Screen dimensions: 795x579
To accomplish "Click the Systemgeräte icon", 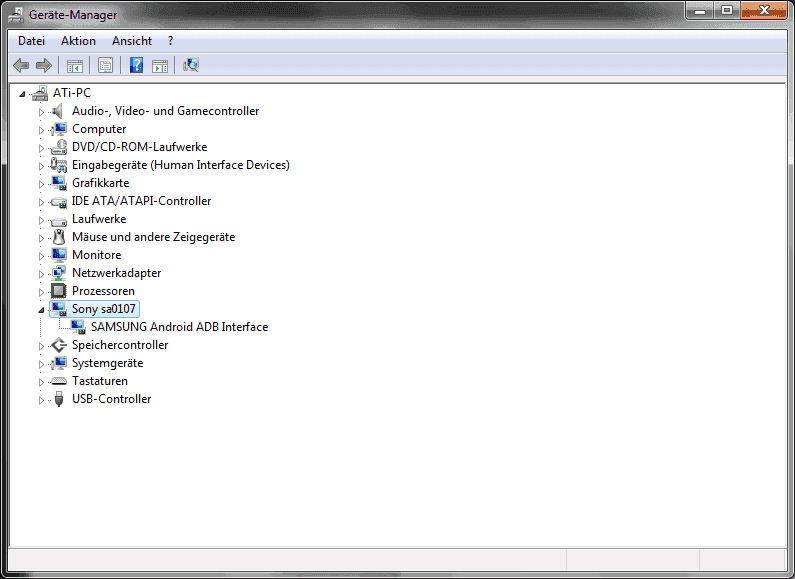I will 59,363.
